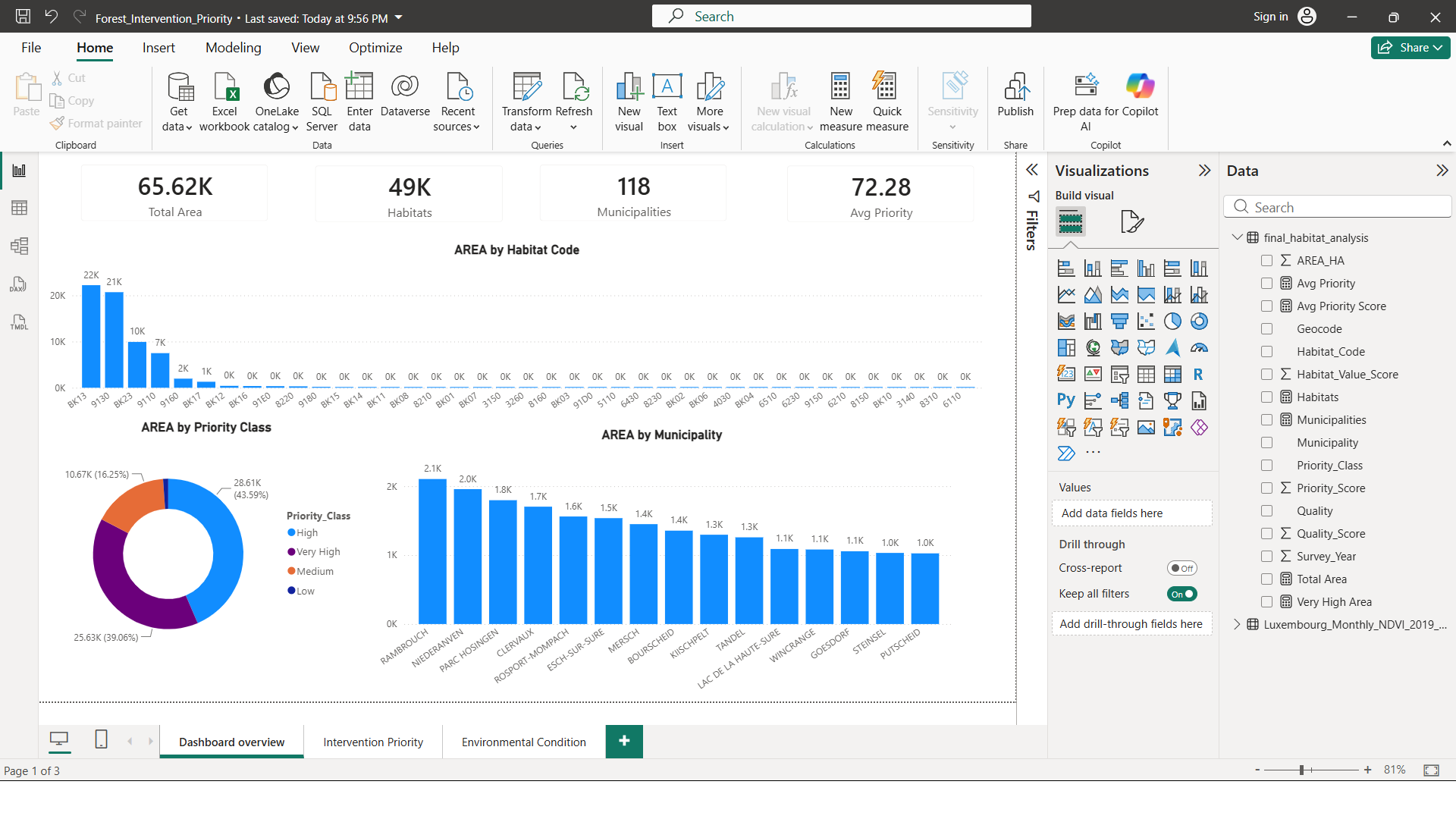
Task: Select the R script visual icon
Action: (1199, 375)
